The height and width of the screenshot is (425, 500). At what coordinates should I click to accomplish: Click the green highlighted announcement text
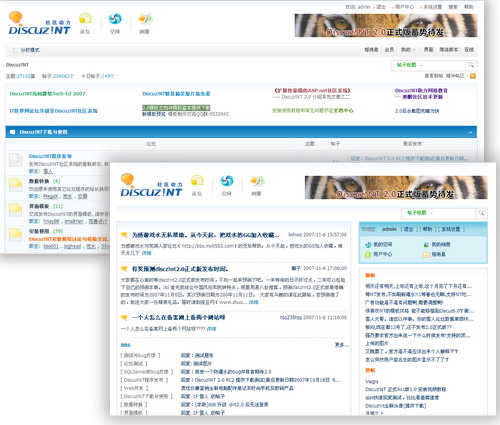point(176,108)
